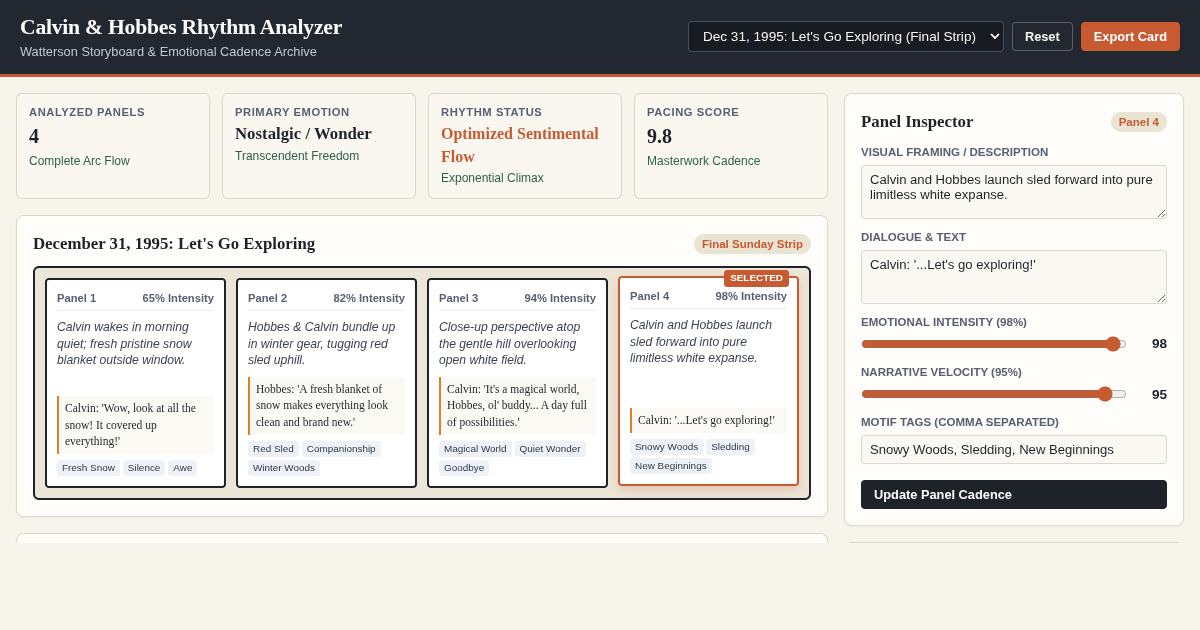Click the Reset button
The image size is (1200, 630).
1042,37
